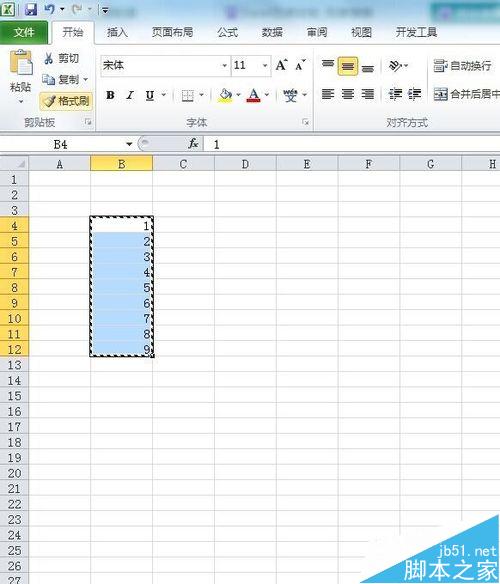500x584 pixels.
Task: Open phonetic guide dropdown arrow
Action: click(x=304, y=95)
